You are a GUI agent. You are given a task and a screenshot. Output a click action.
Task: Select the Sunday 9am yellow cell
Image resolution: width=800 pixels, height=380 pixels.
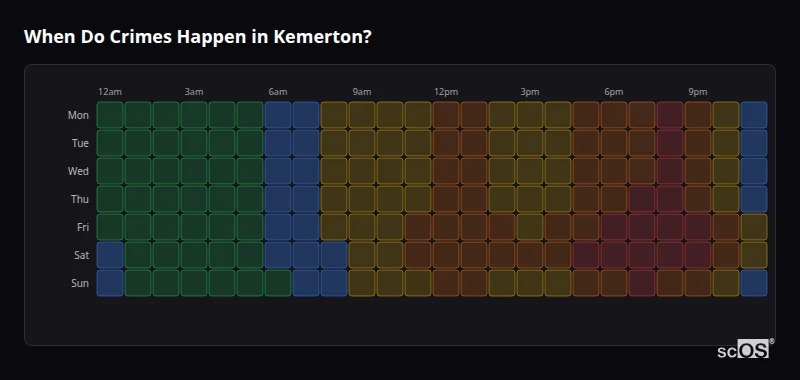362,283
